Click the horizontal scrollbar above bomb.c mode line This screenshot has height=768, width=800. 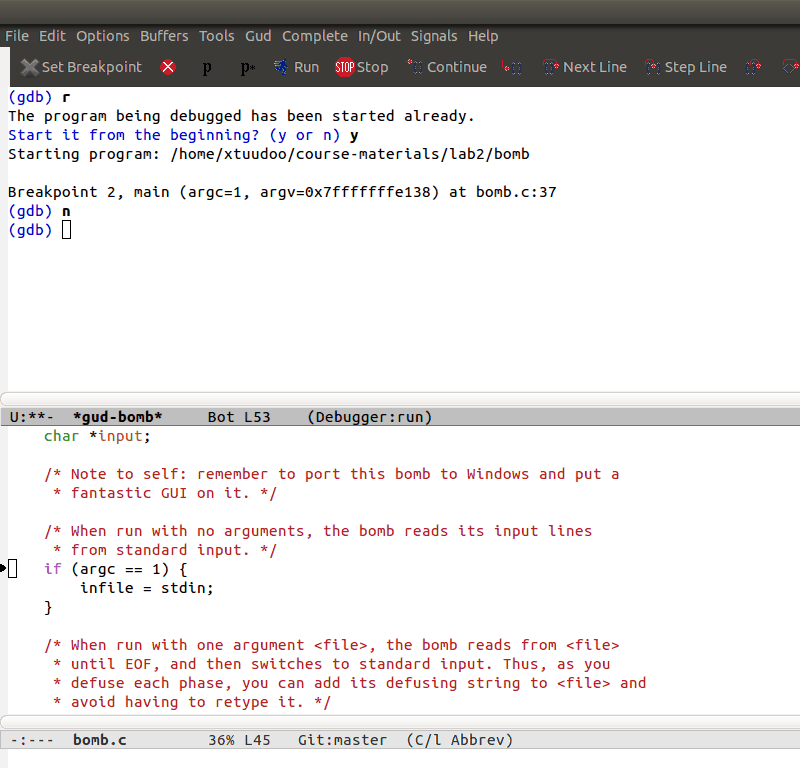point(400,723)
